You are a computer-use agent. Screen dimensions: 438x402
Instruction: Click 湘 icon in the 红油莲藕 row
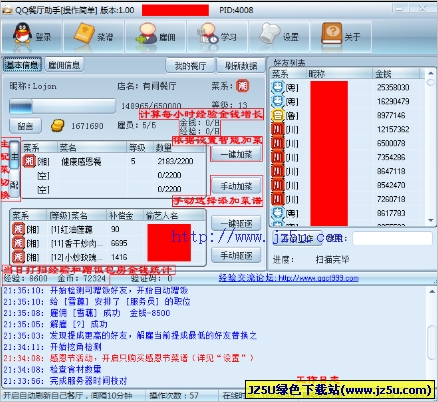[x=18, y=229]
